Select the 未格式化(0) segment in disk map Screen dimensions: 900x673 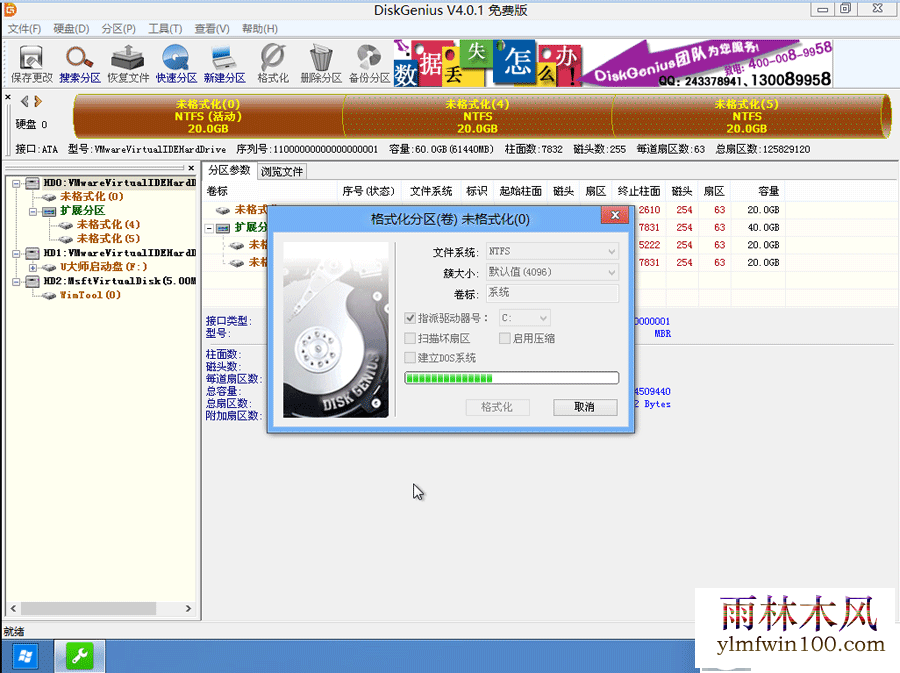click(x=208, y=116)
